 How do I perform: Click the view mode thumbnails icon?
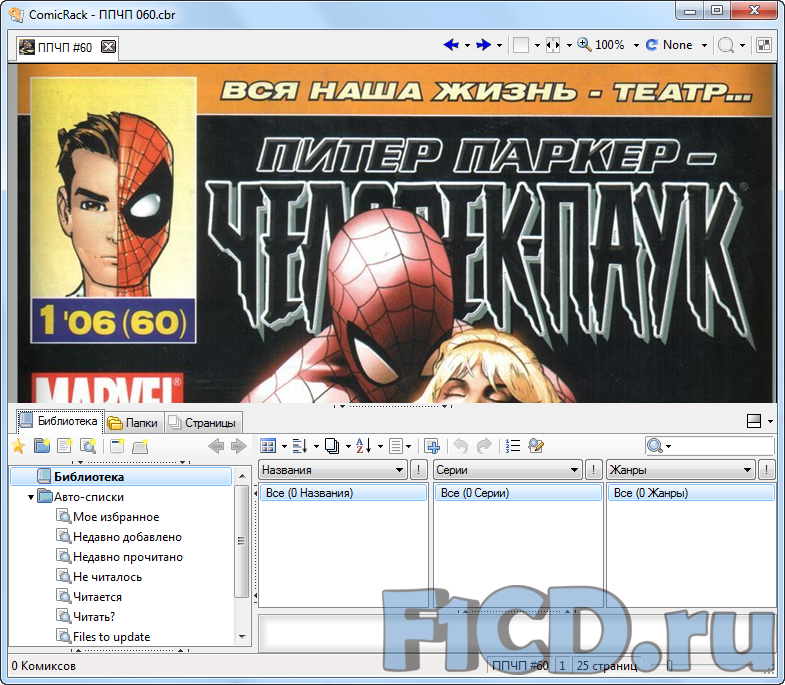268,446
